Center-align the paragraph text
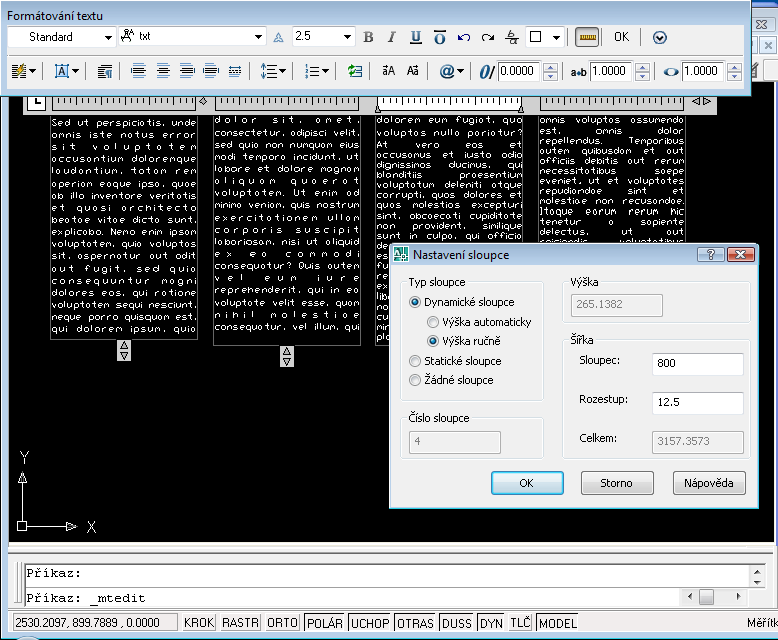Viewport: 778px width, 640px height. click(x=162, y=71)
